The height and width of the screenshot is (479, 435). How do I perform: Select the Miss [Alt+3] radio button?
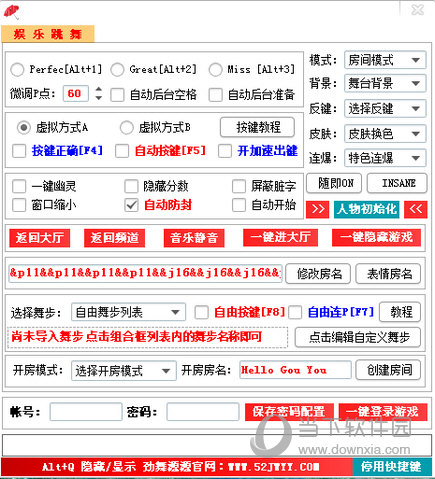[215, 70]
